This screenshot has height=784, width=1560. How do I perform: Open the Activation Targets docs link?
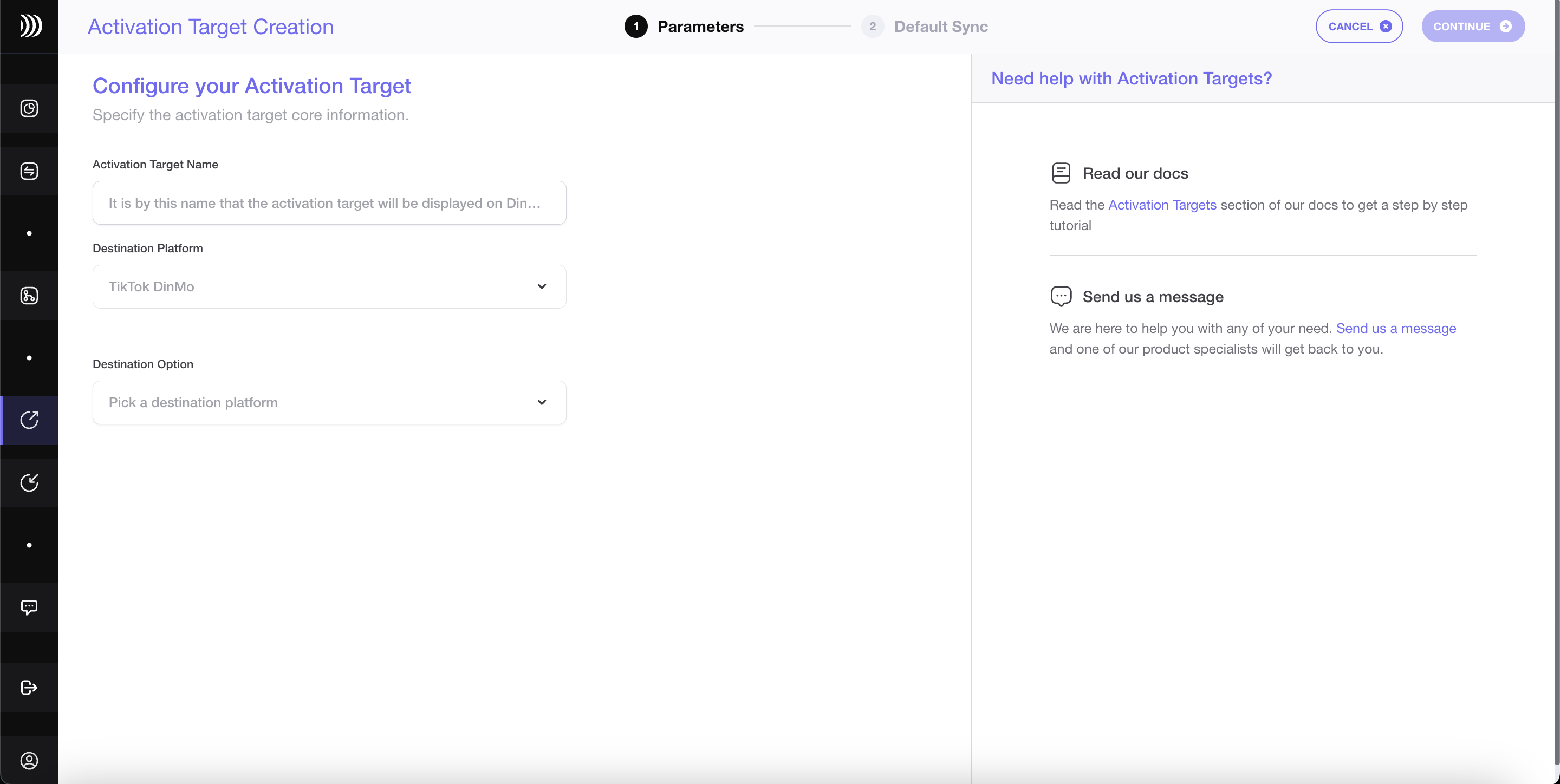pyautogui.click(x=1162, y=205)
